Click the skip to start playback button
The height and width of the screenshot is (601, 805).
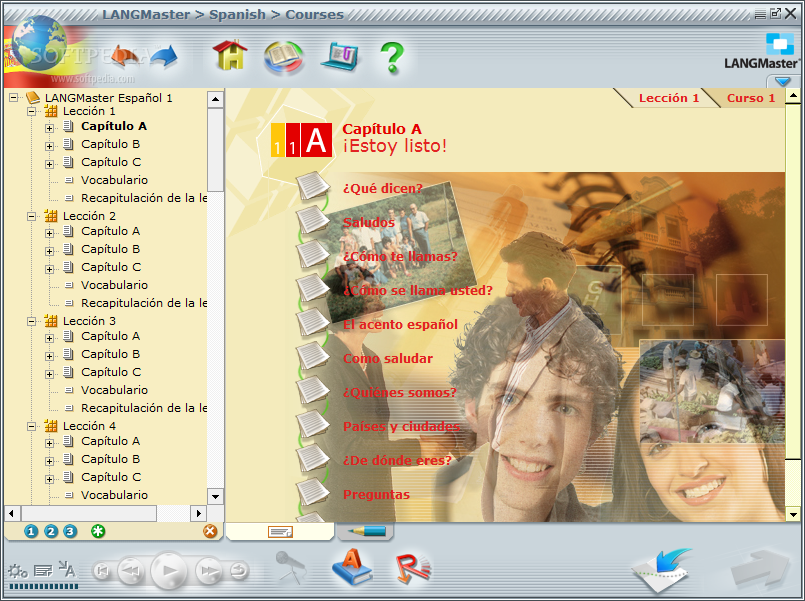(x=102, y=571)
